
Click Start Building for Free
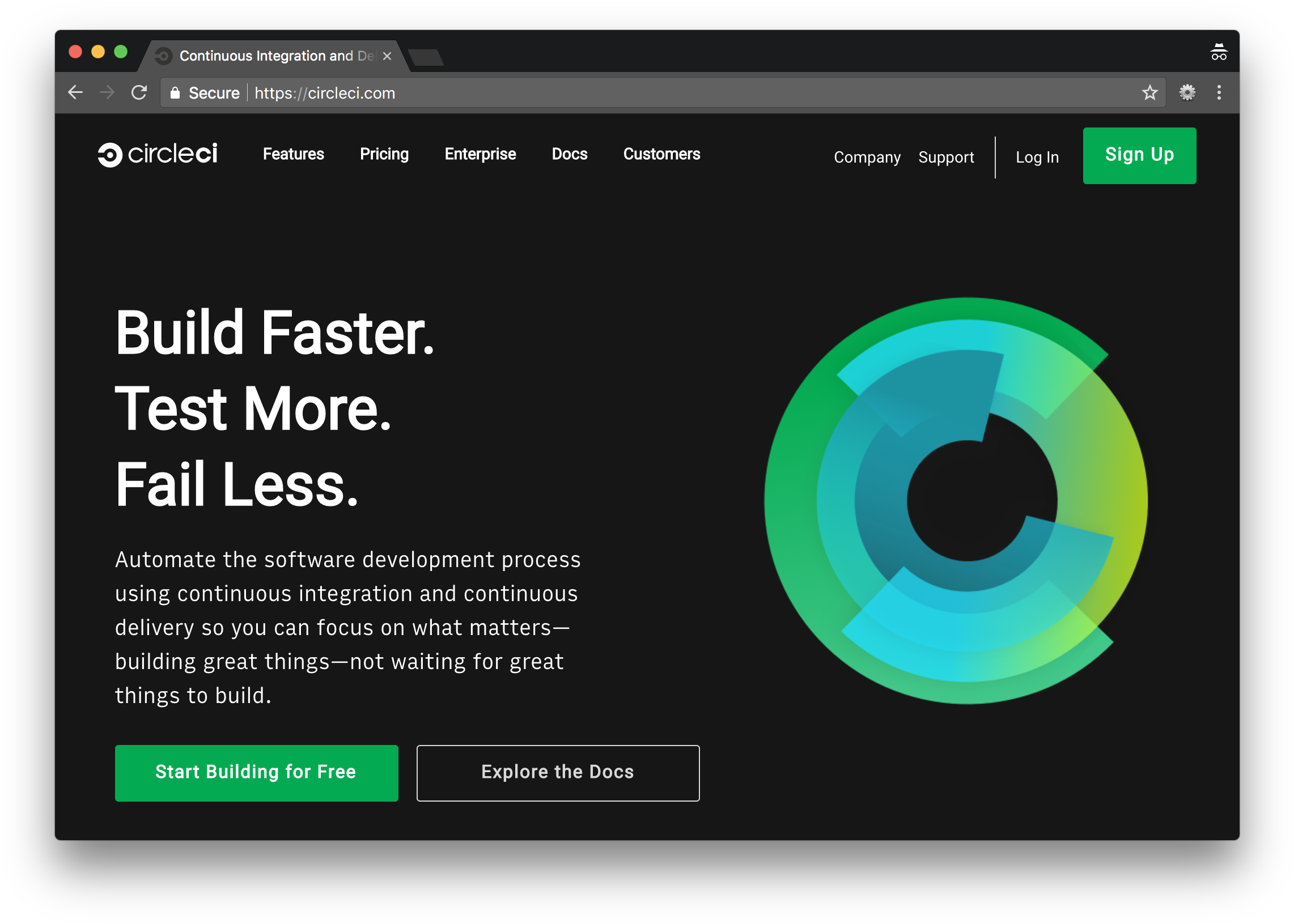[x=256, y=773]
